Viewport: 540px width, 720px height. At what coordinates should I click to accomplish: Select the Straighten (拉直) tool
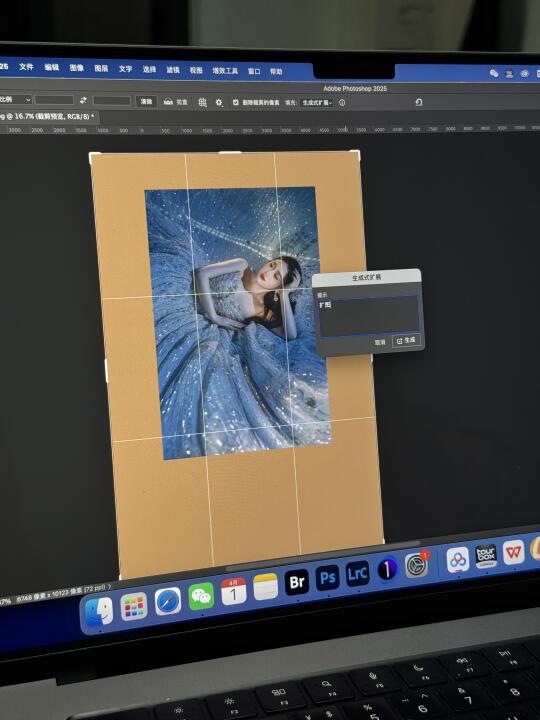point(175,101)
